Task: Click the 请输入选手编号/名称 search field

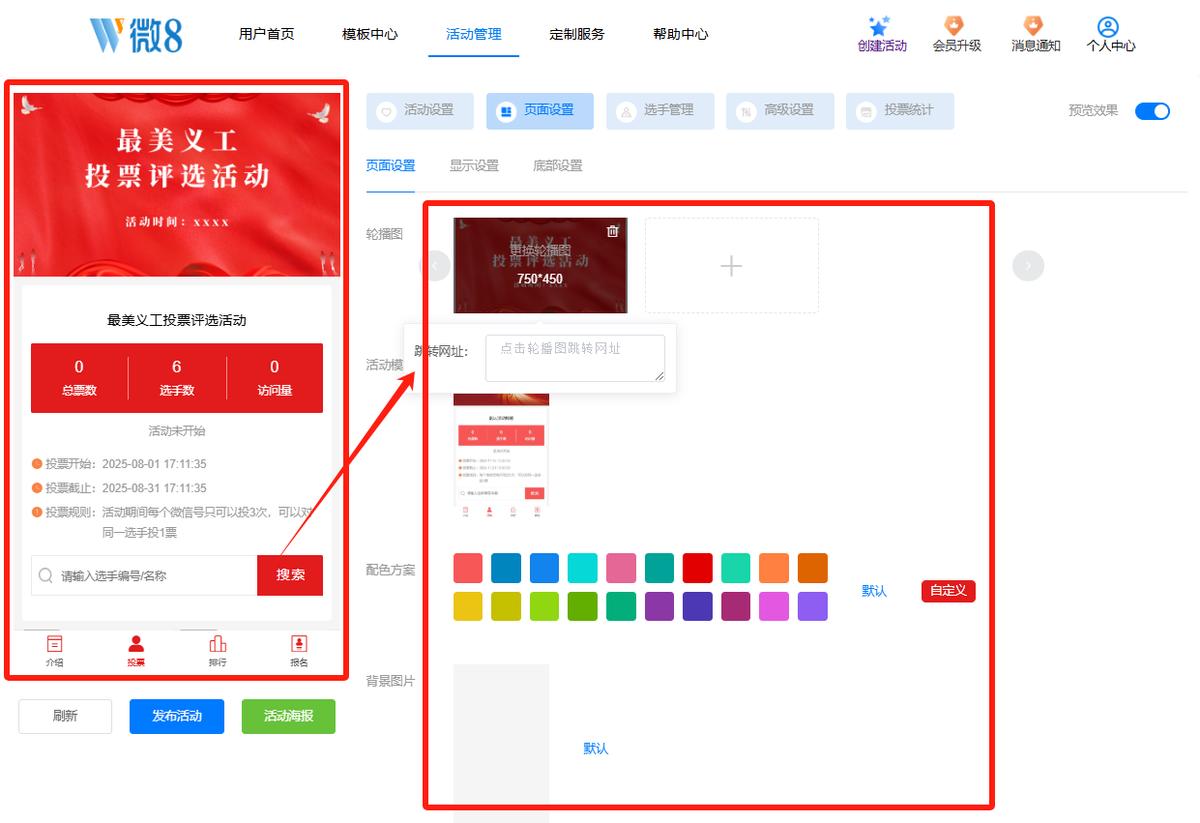Action: click(x=144, y=575)
